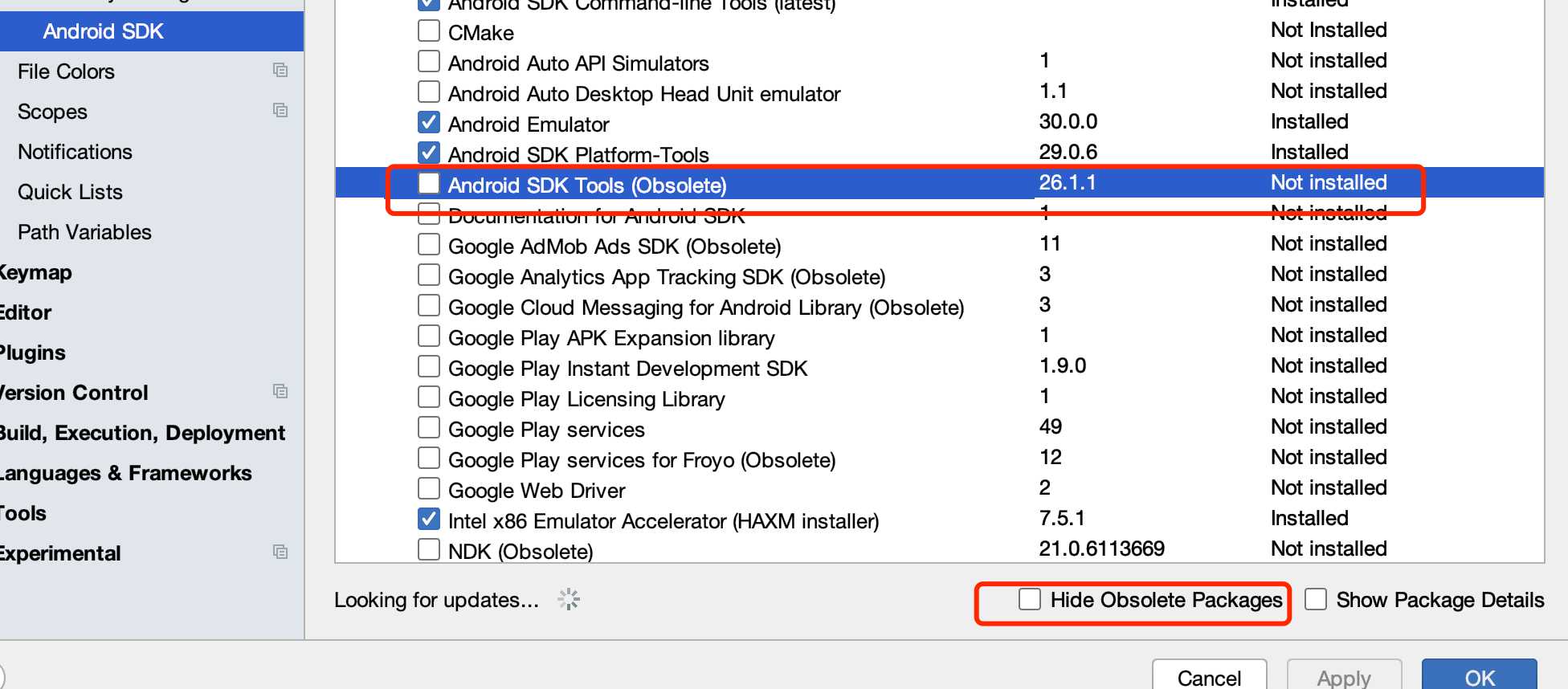Check Google Analytics App Tracking SDK checkbox
The image size is (1568, 689).
pos(429,275)
